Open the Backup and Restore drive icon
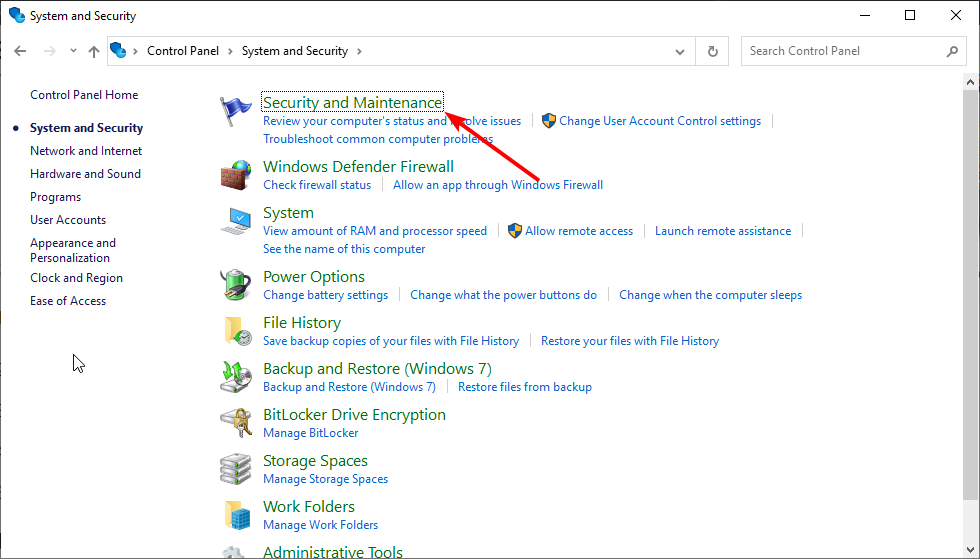The image size is (980, 559). pyautogui.click(x=236, y=377)
